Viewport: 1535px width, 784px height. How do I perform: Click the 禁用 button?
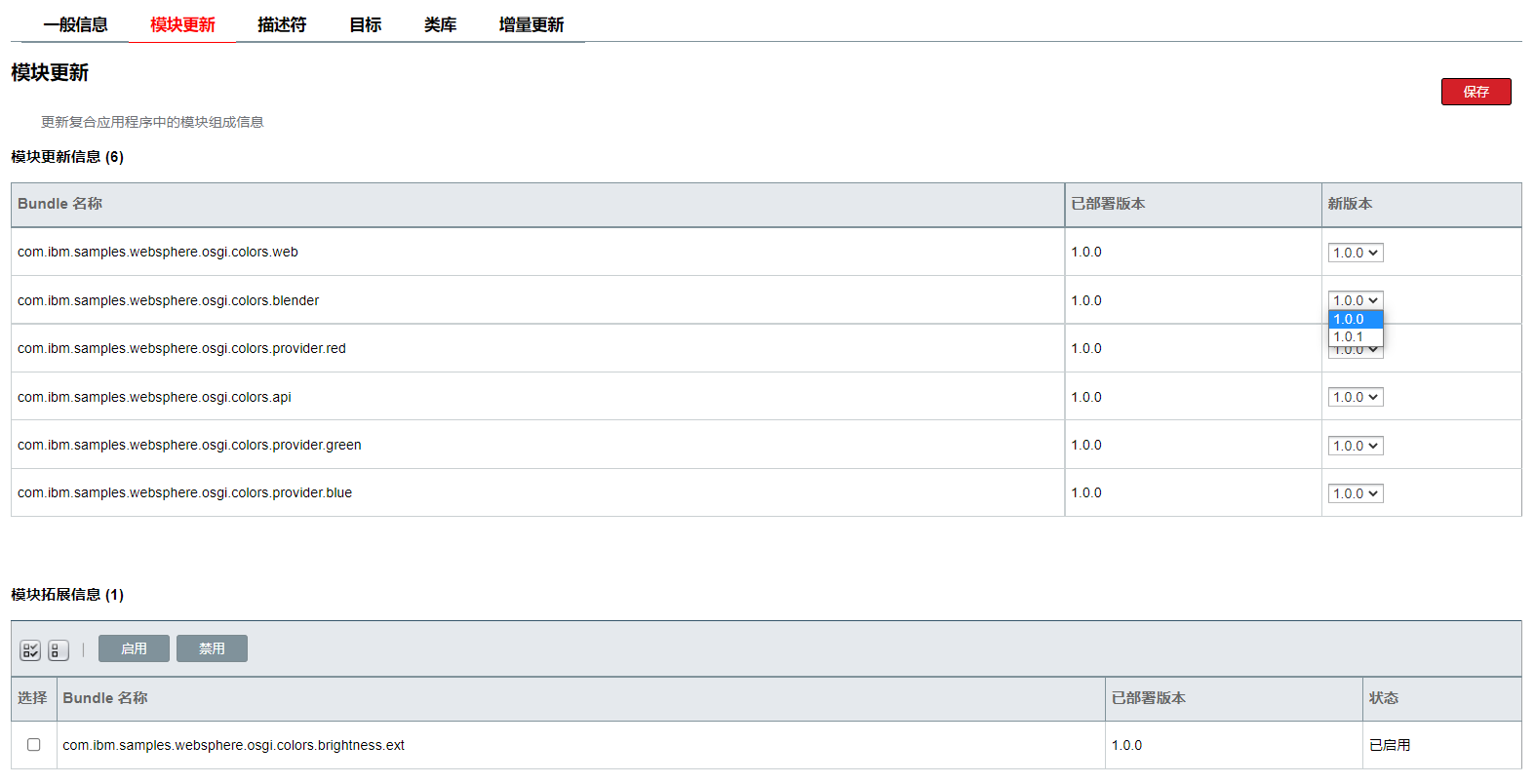pos(212,648)
